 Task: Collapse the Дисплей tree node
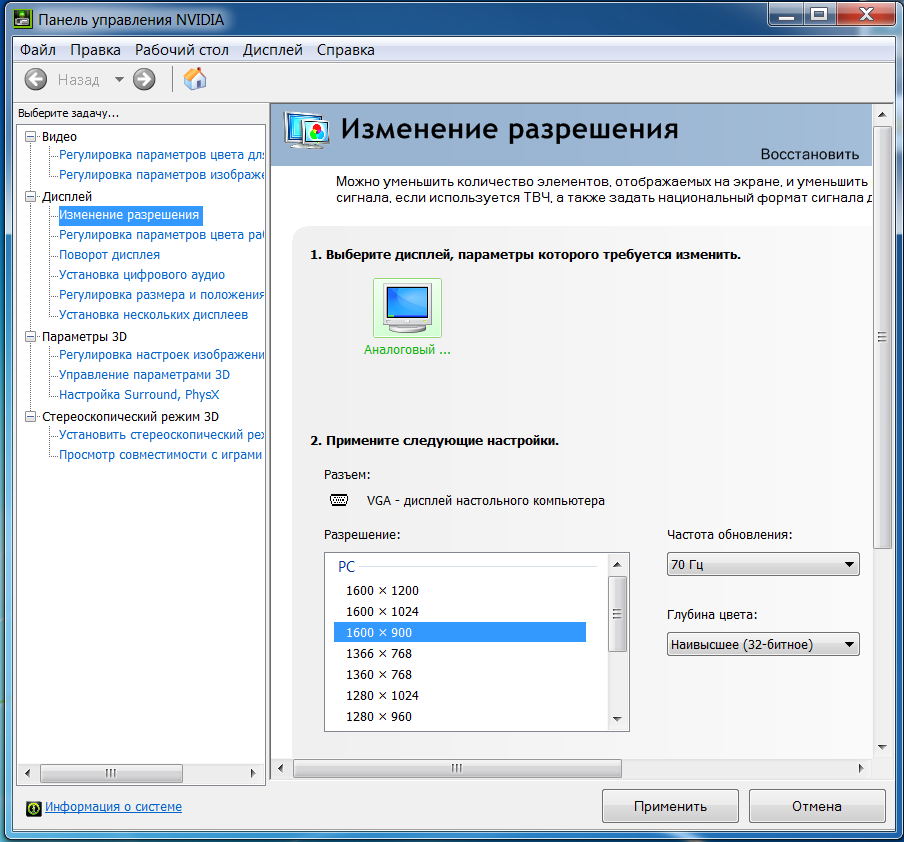[x=31, y=197]
